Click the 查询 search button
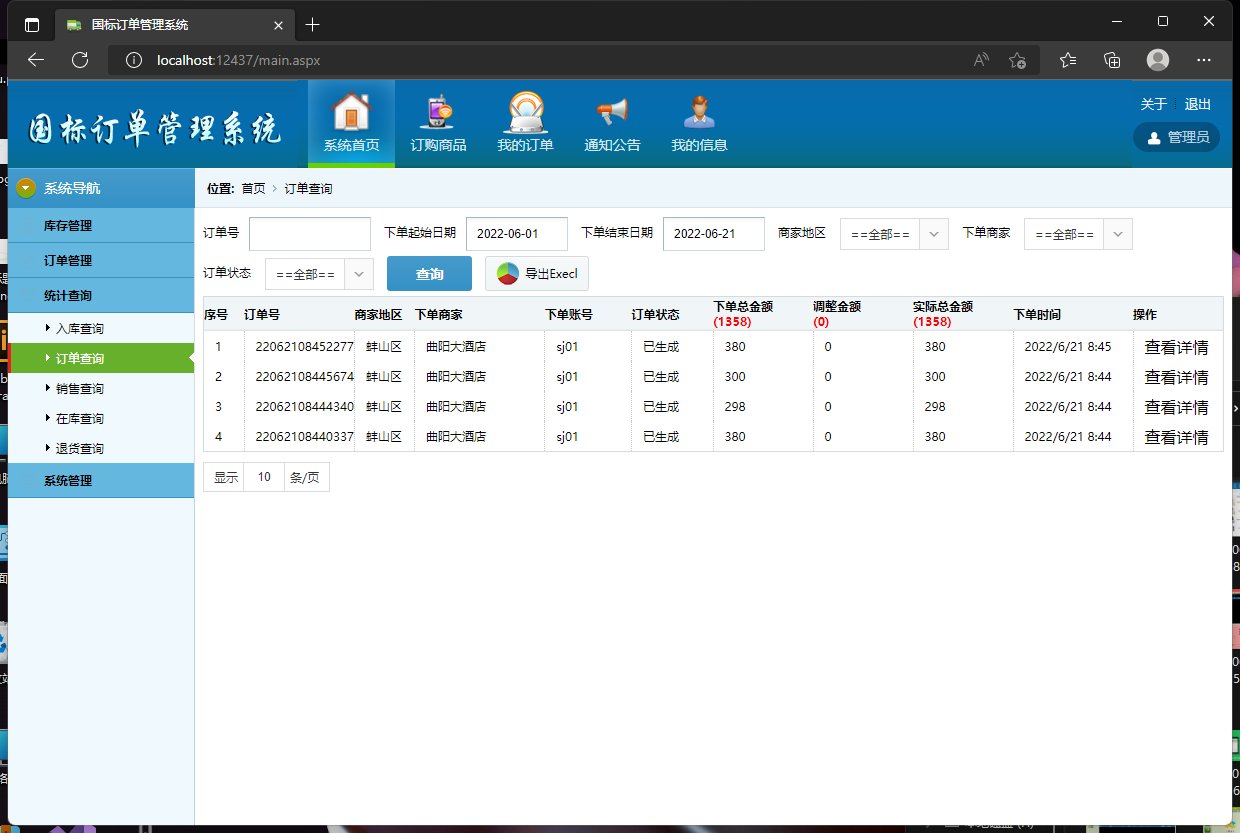 coord(429,273)
